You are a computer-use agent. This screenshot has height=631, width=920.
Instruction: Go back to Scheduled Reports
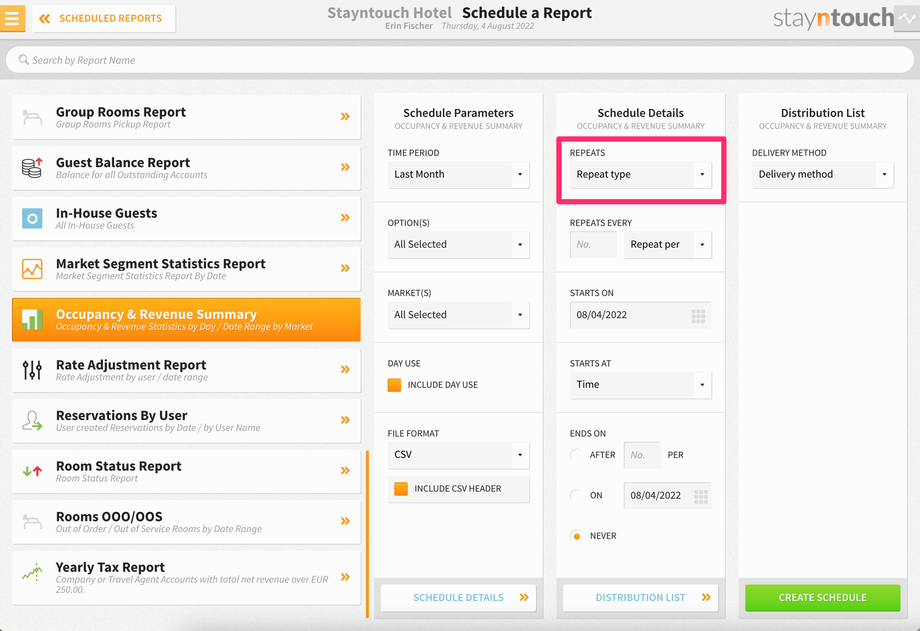tap(103, 18)
